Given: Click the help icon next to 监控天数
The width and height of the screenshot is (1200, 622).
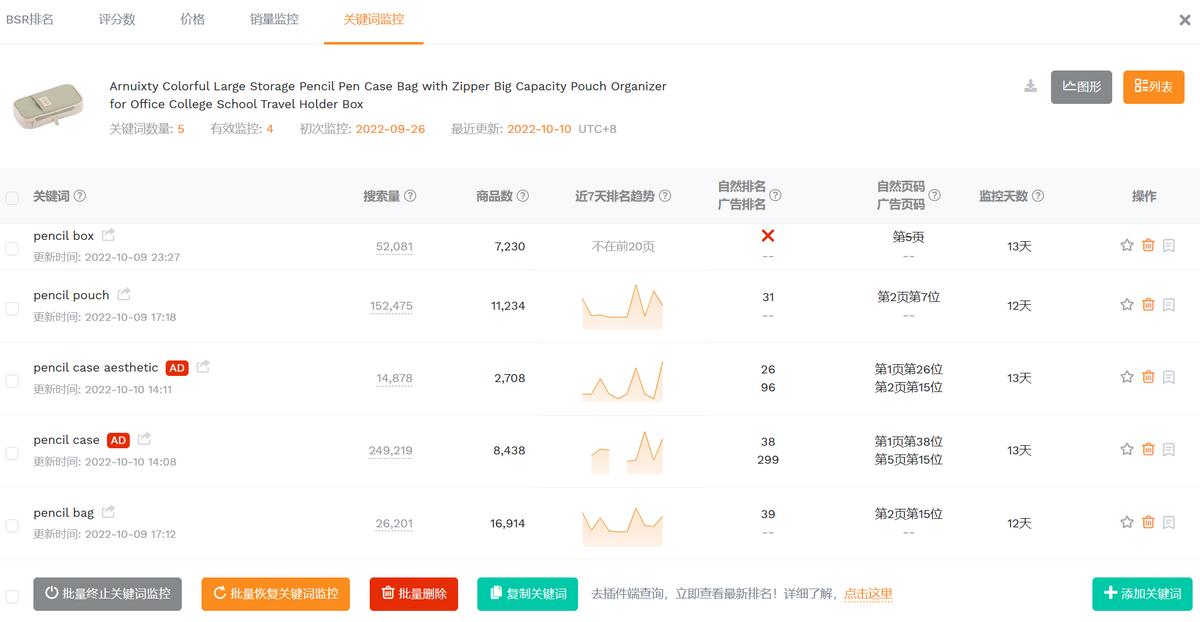Looking at the screenshot, I should (x=1037, y=196).
